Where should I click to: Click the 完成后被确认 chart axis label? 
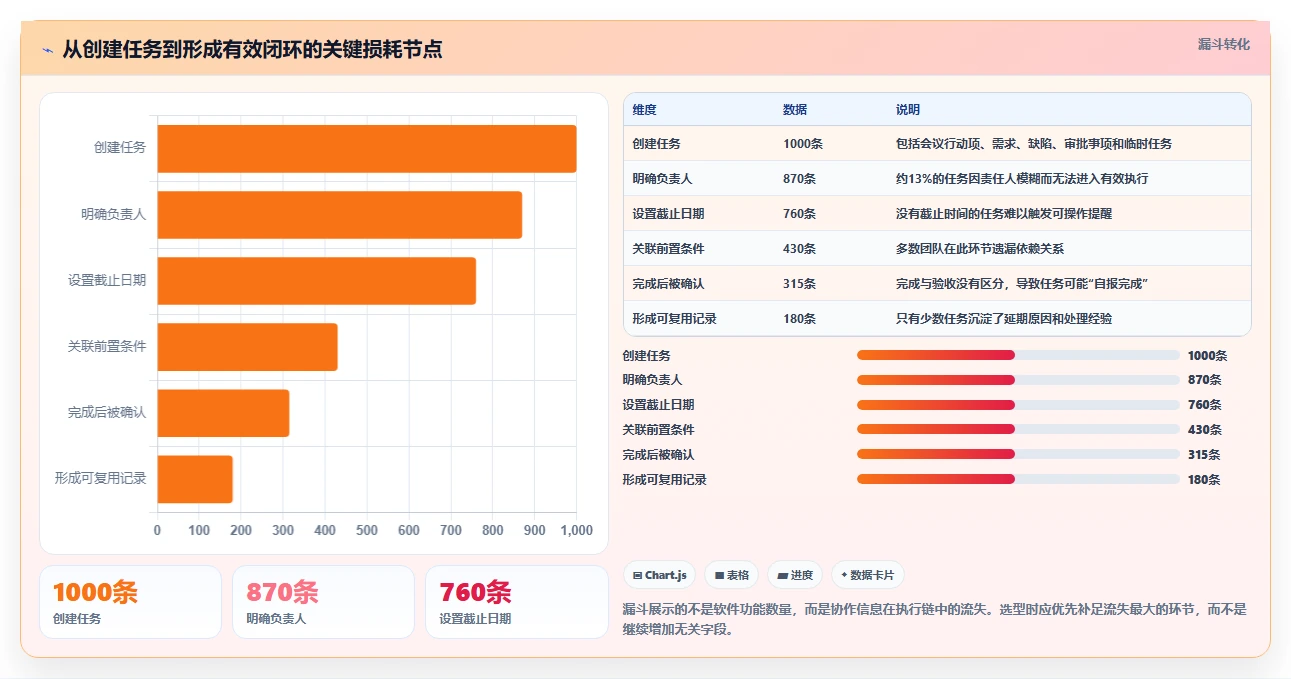click(107, 412)
